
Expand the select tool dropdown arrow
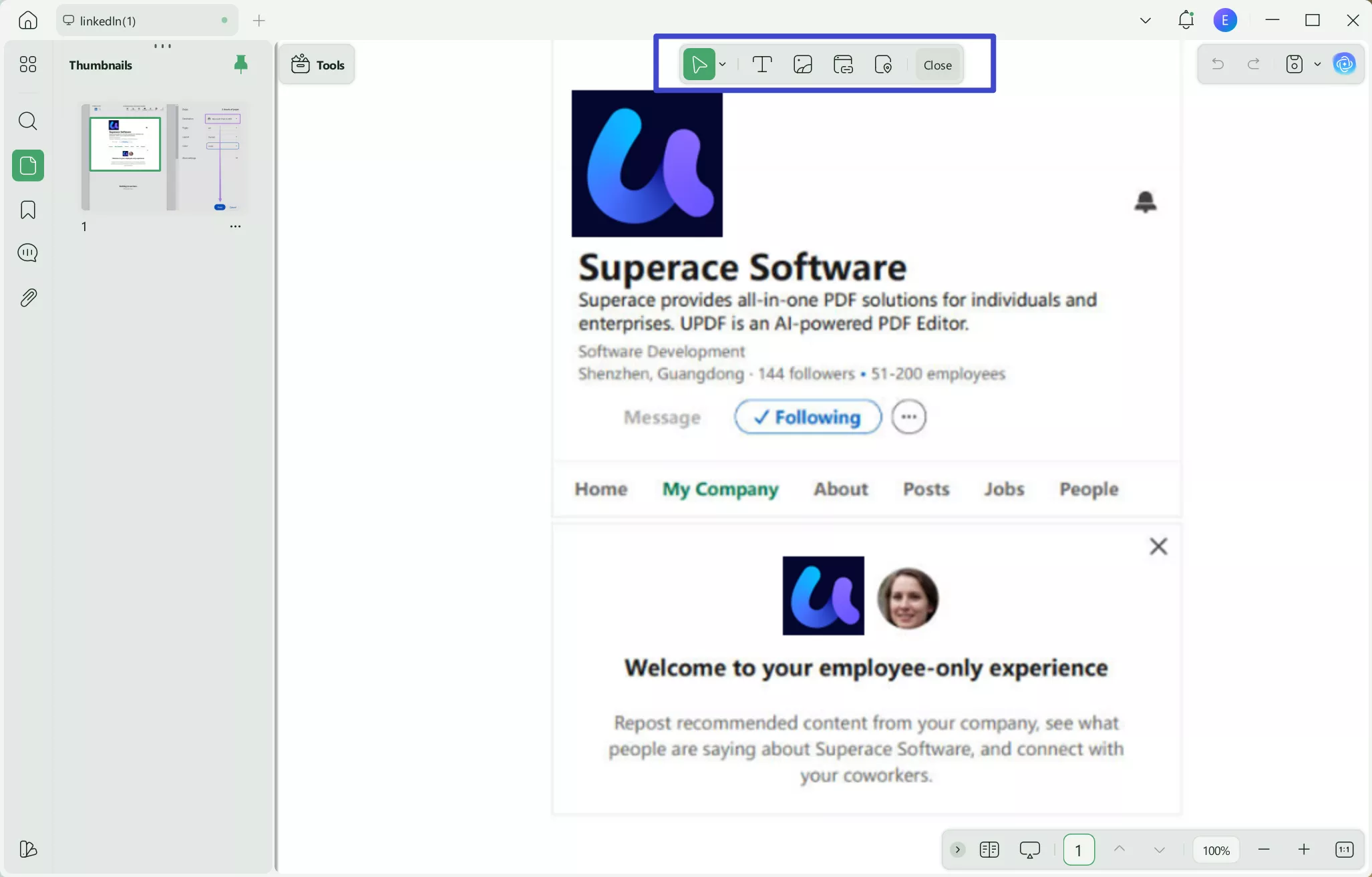pos(723,65)
